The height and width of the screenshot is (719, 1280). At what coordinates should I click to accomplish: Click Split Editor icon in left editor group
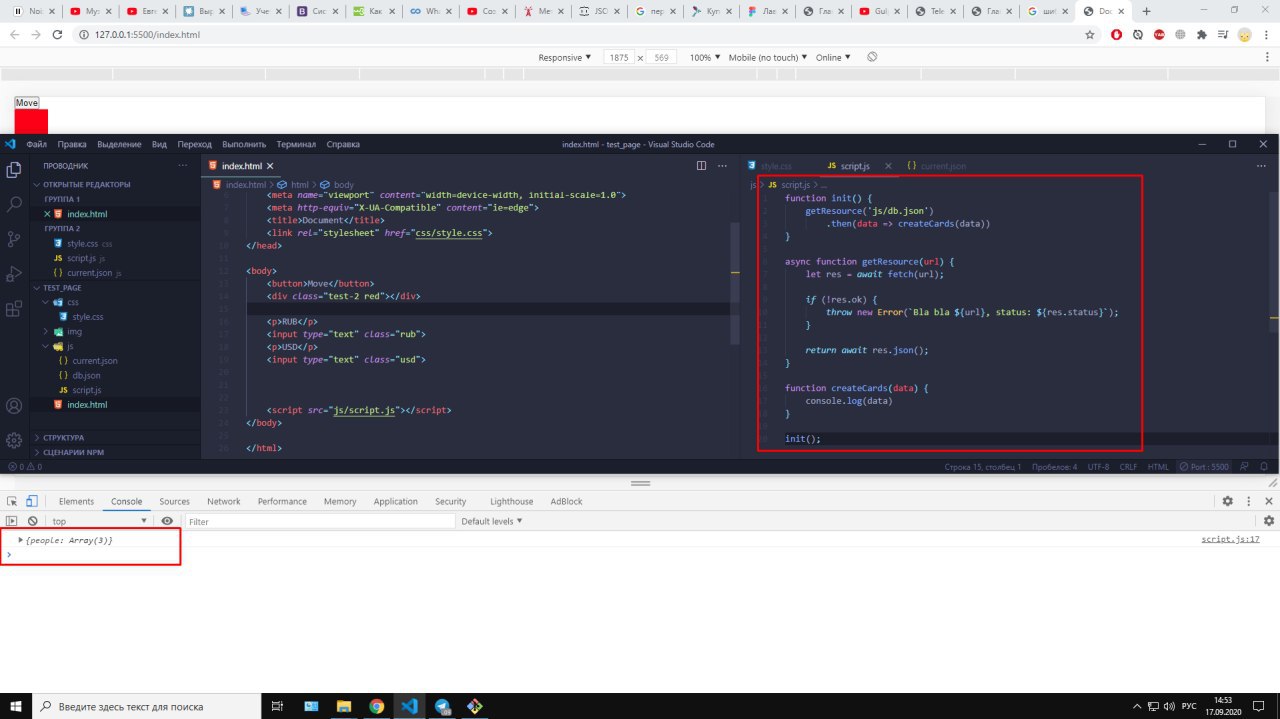point(701,166)
